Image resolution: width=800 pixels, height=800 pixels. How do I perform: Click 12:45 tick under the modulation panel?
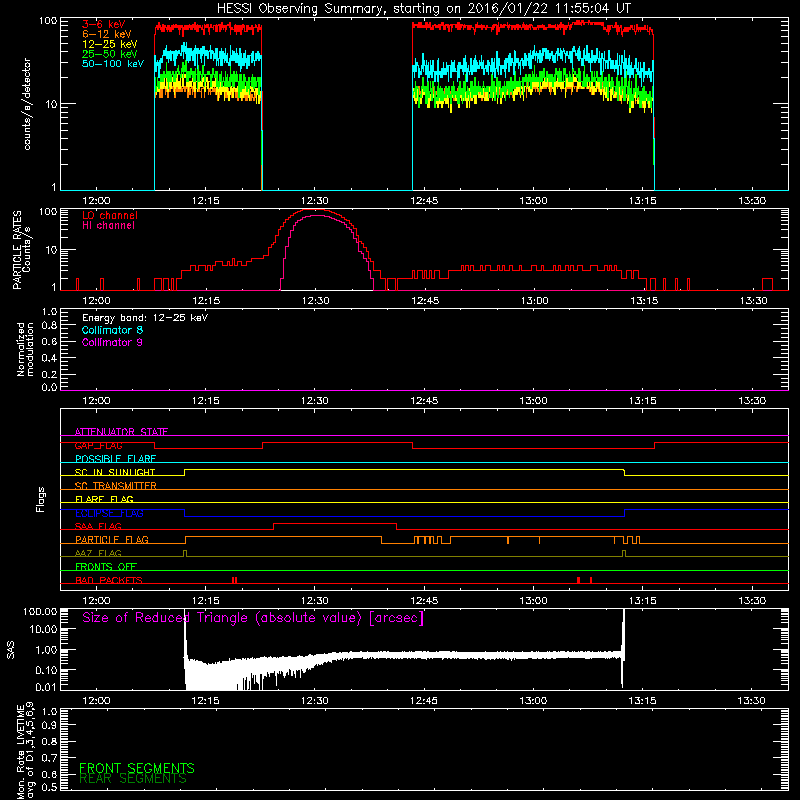tap(424, 401)
